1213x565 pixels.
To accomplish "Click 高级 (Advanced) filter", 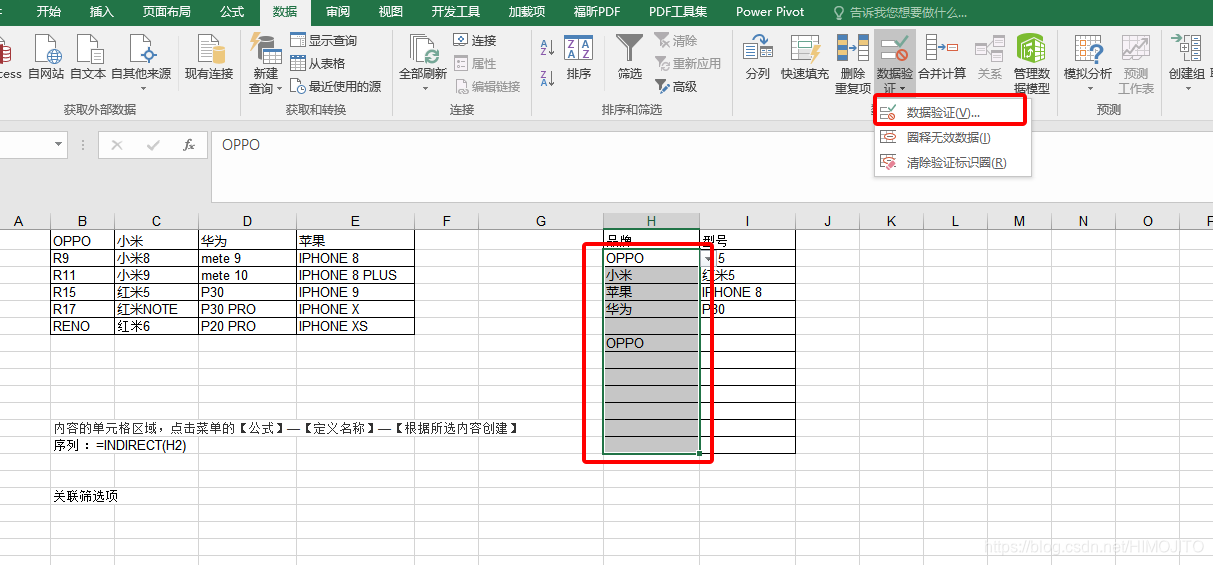I will (x=676, y=86).
